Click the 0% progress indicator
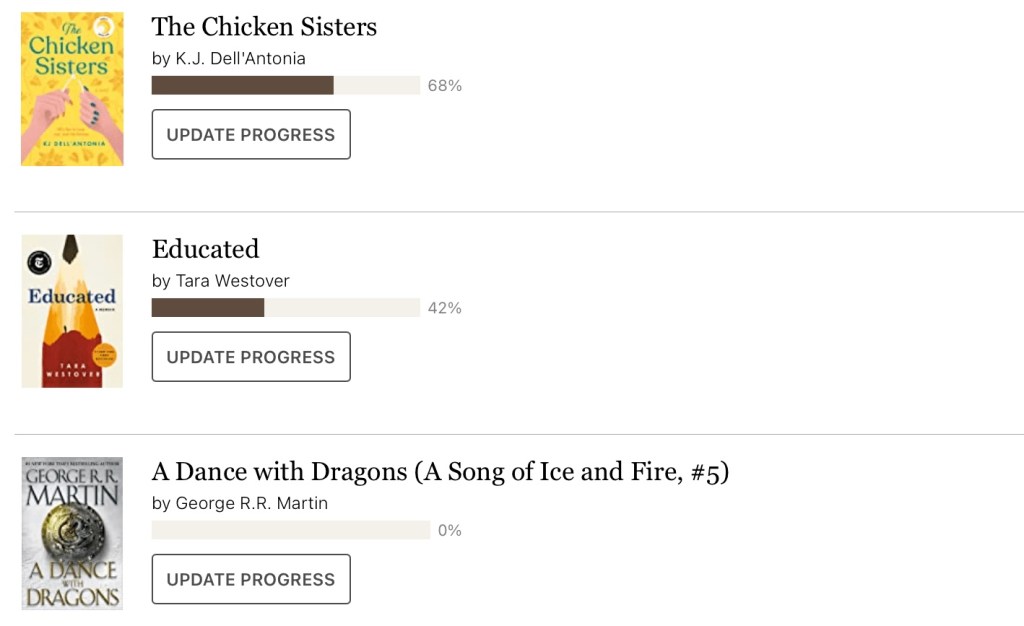The height and width of the screenshot is (626, 1024). pyautogui.click(x=450, y=530)
